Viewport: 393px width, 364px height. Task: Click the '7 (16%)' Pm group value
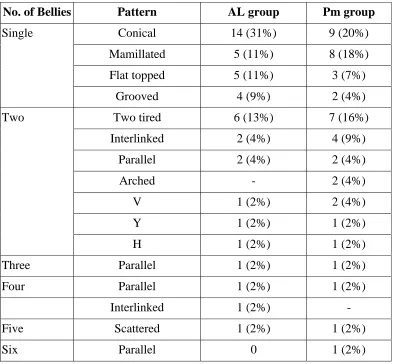point(349,117)
